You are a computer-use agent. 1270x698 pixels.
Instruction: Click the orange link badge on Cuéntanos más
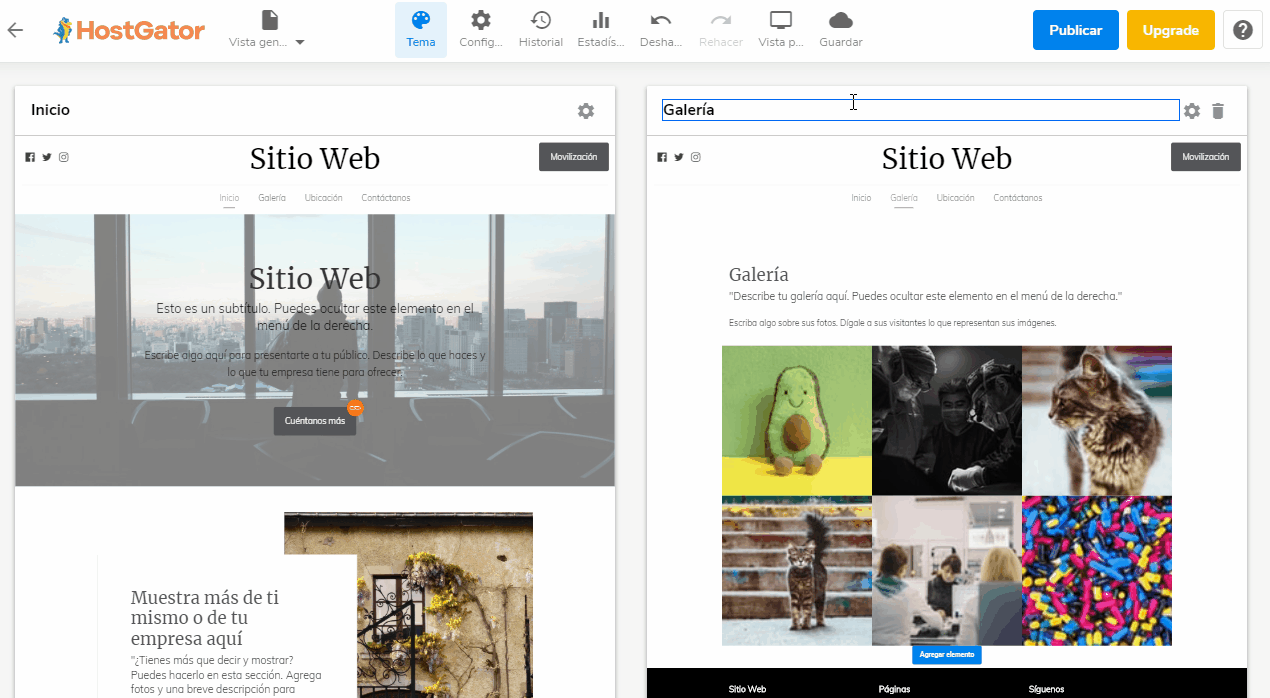[x=355, y=407]
